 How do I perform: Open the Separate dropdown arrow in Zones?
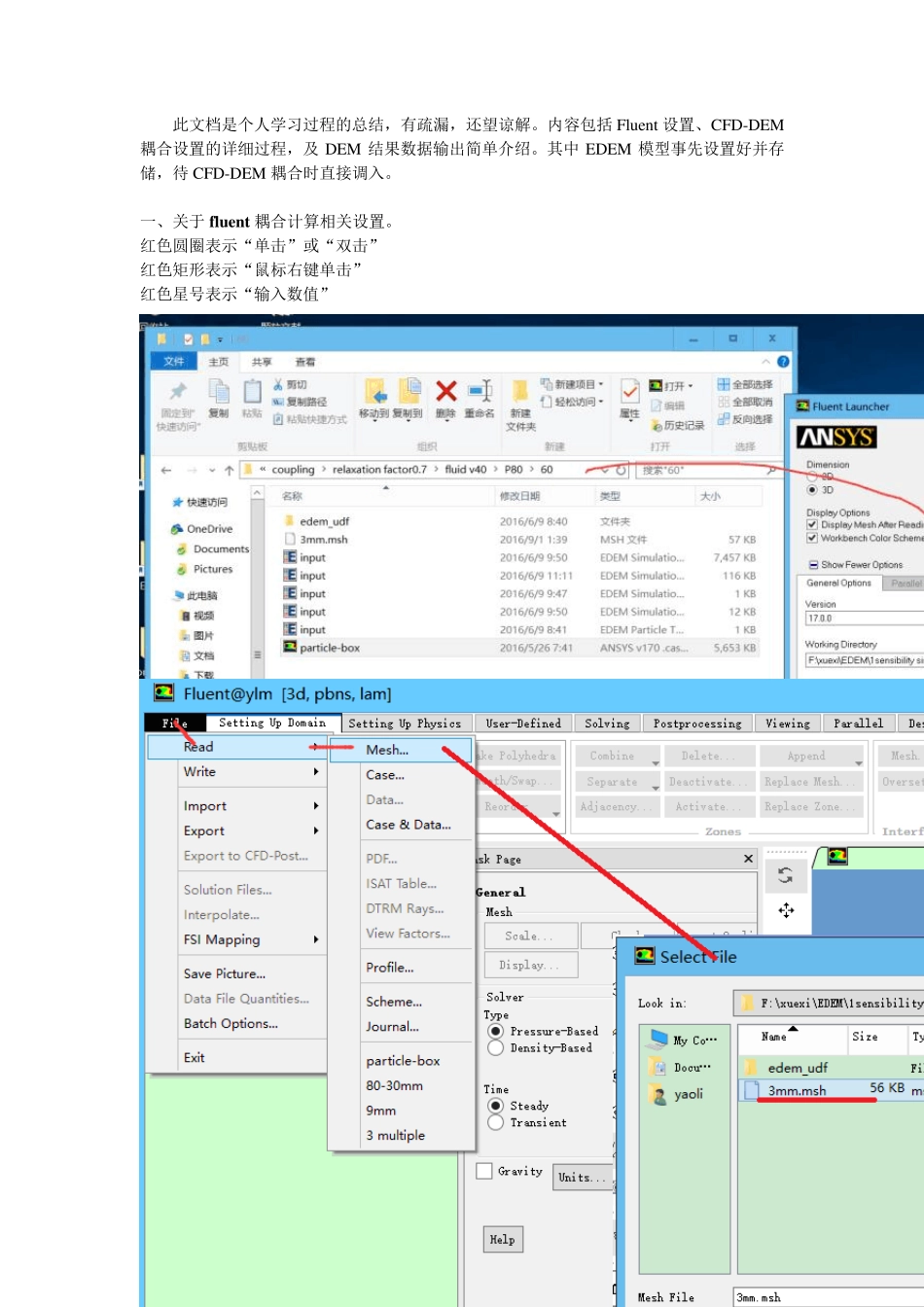(x=655, y=787)
